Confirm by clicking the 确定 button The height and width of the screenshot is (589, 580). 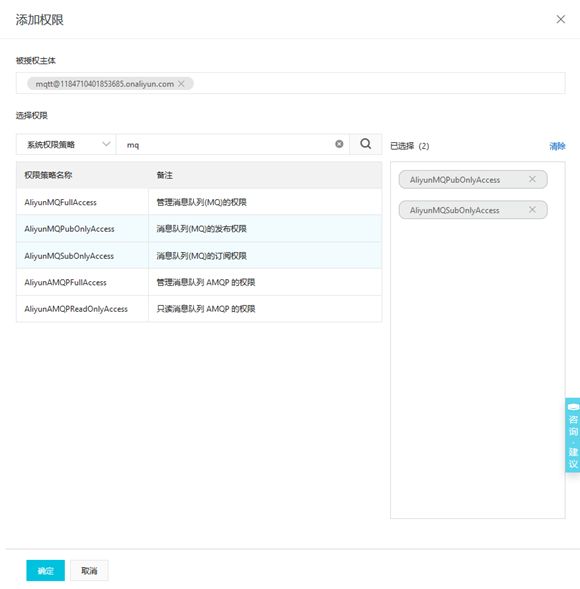[x=45, y=571]
